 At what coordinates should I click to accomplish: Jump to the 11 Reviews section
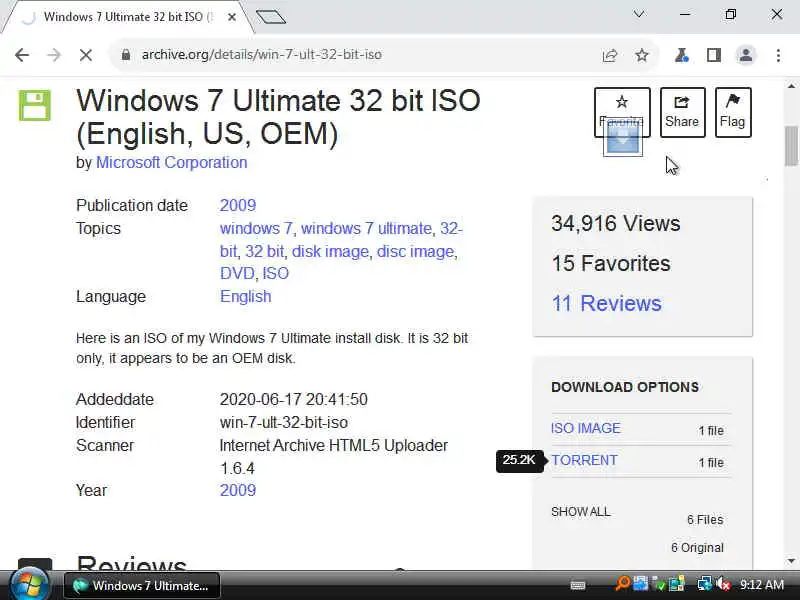(606, 304)
